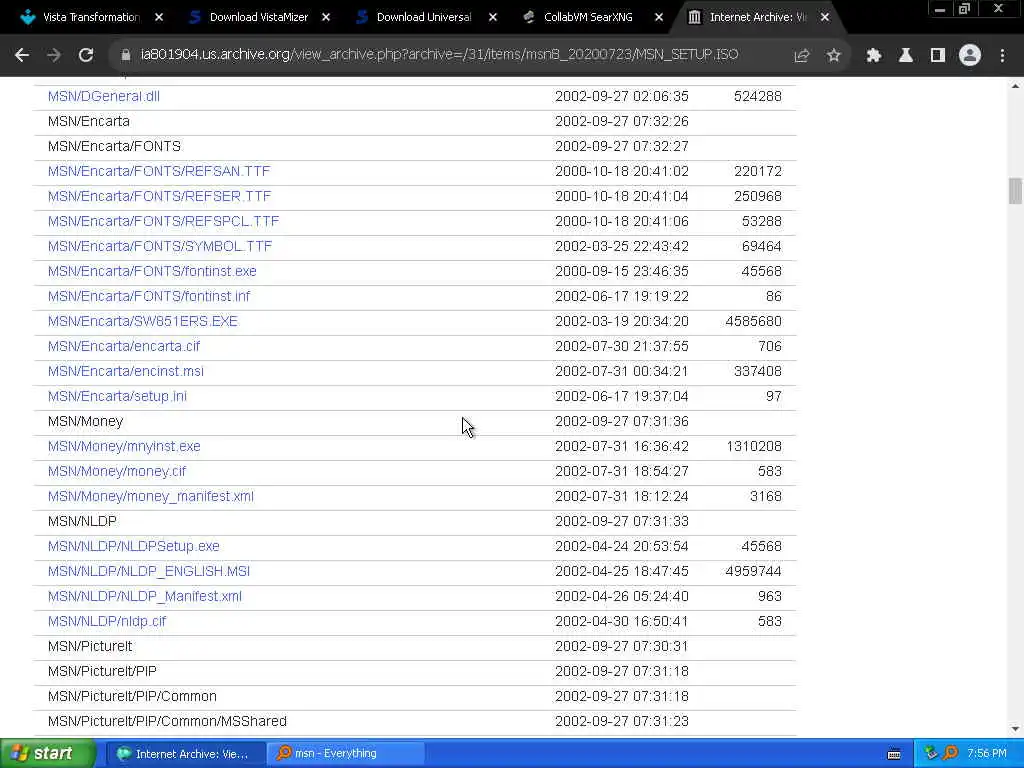This screenshot has width=1024, height=768.
Task: Switch to the Download VistaMizer tab
Action: pos(258,17)
